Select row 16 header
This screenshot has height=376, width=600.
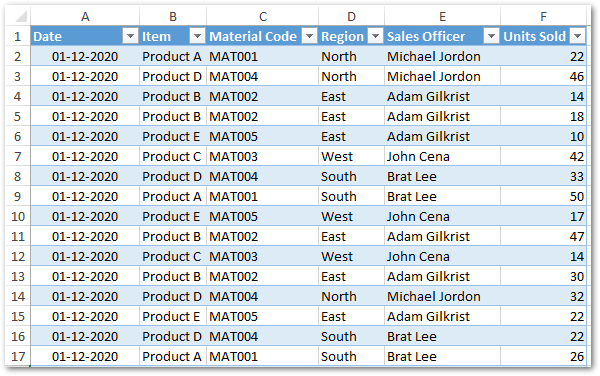coord(18,336)
